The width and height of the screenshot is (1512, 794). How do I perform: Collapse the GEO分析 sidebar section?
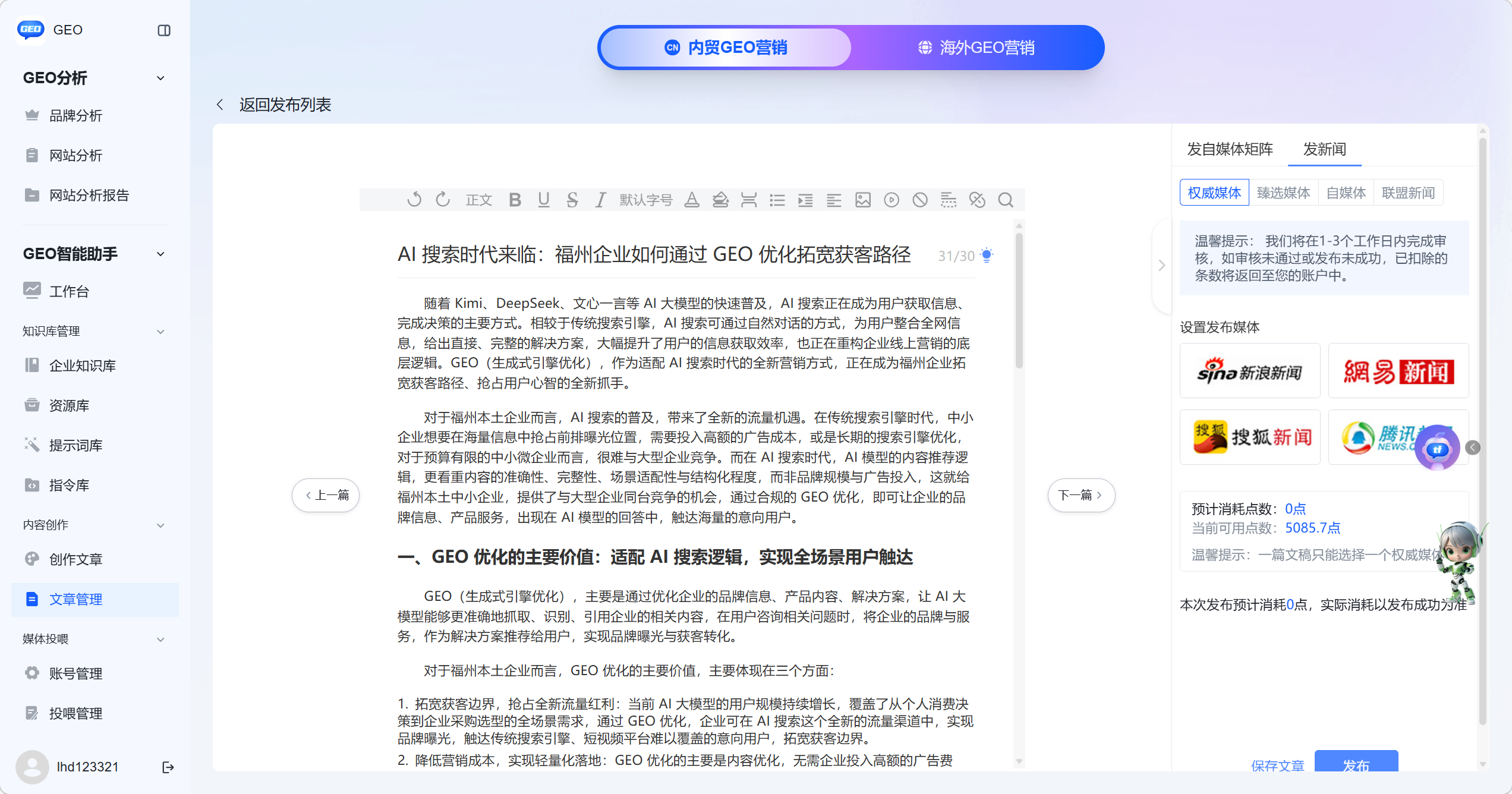coord(160,78)
